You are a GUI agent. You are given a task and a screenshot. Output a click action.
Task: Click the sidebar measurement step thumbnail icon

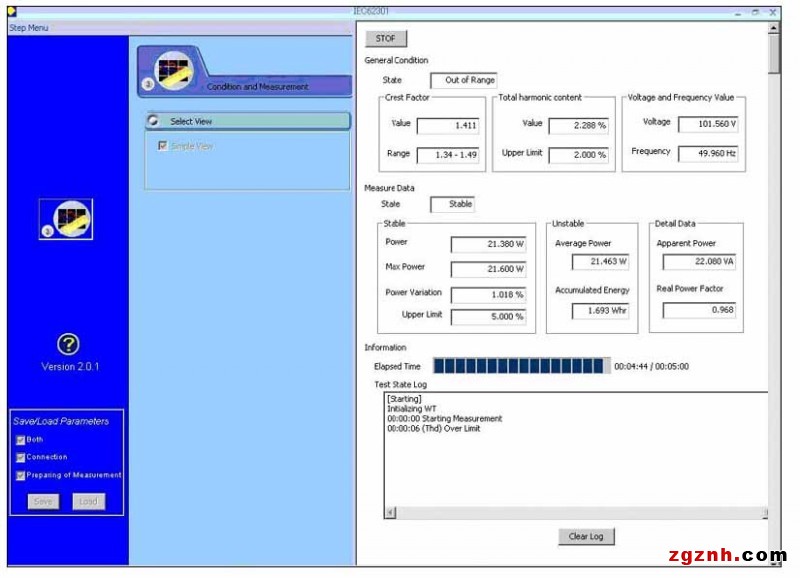(66, 219)
